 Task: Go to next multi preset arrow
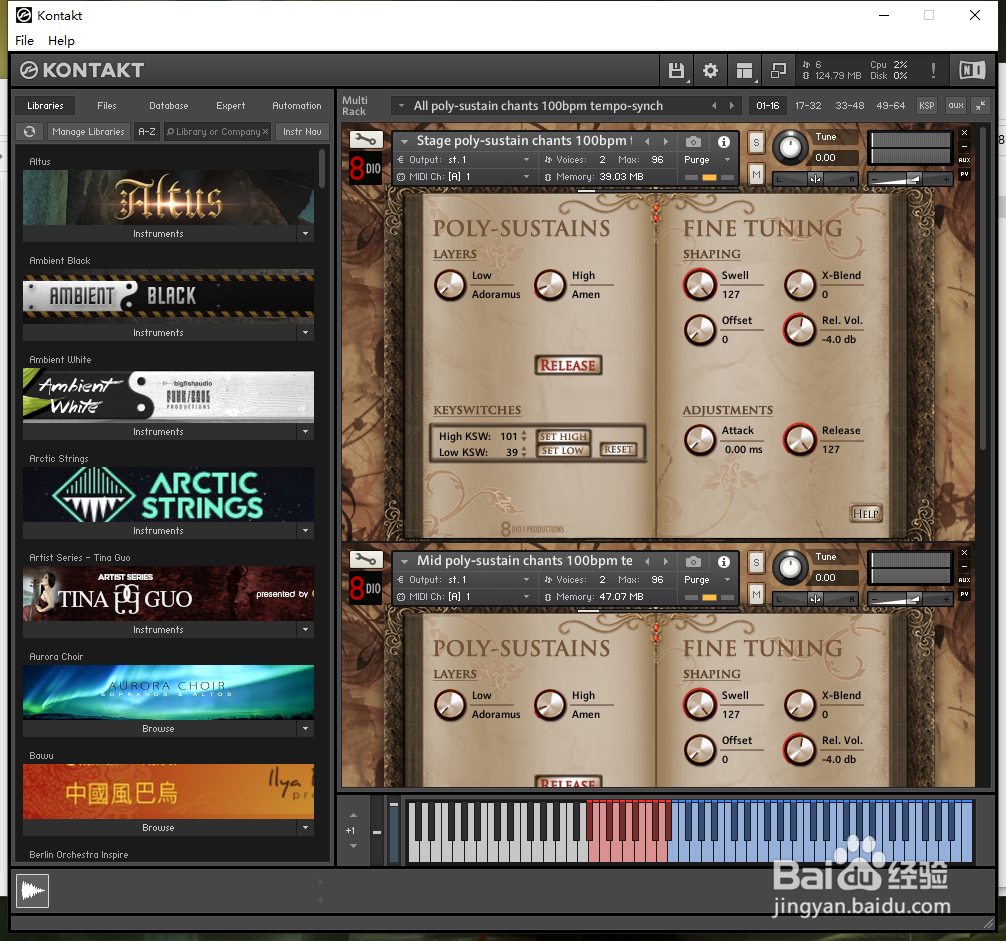[731, 106]
